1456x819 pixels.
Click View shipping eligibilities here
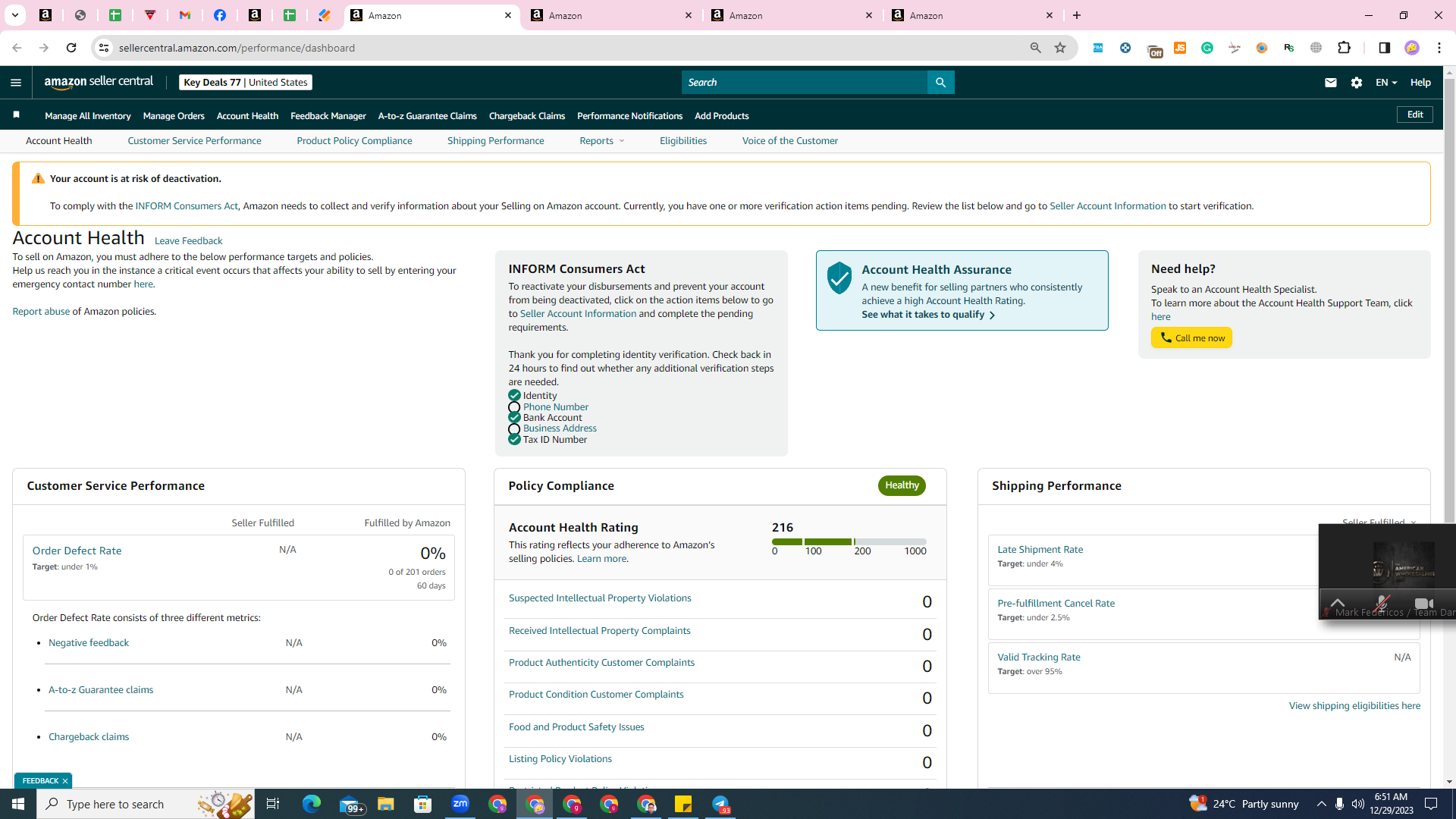1354,706
